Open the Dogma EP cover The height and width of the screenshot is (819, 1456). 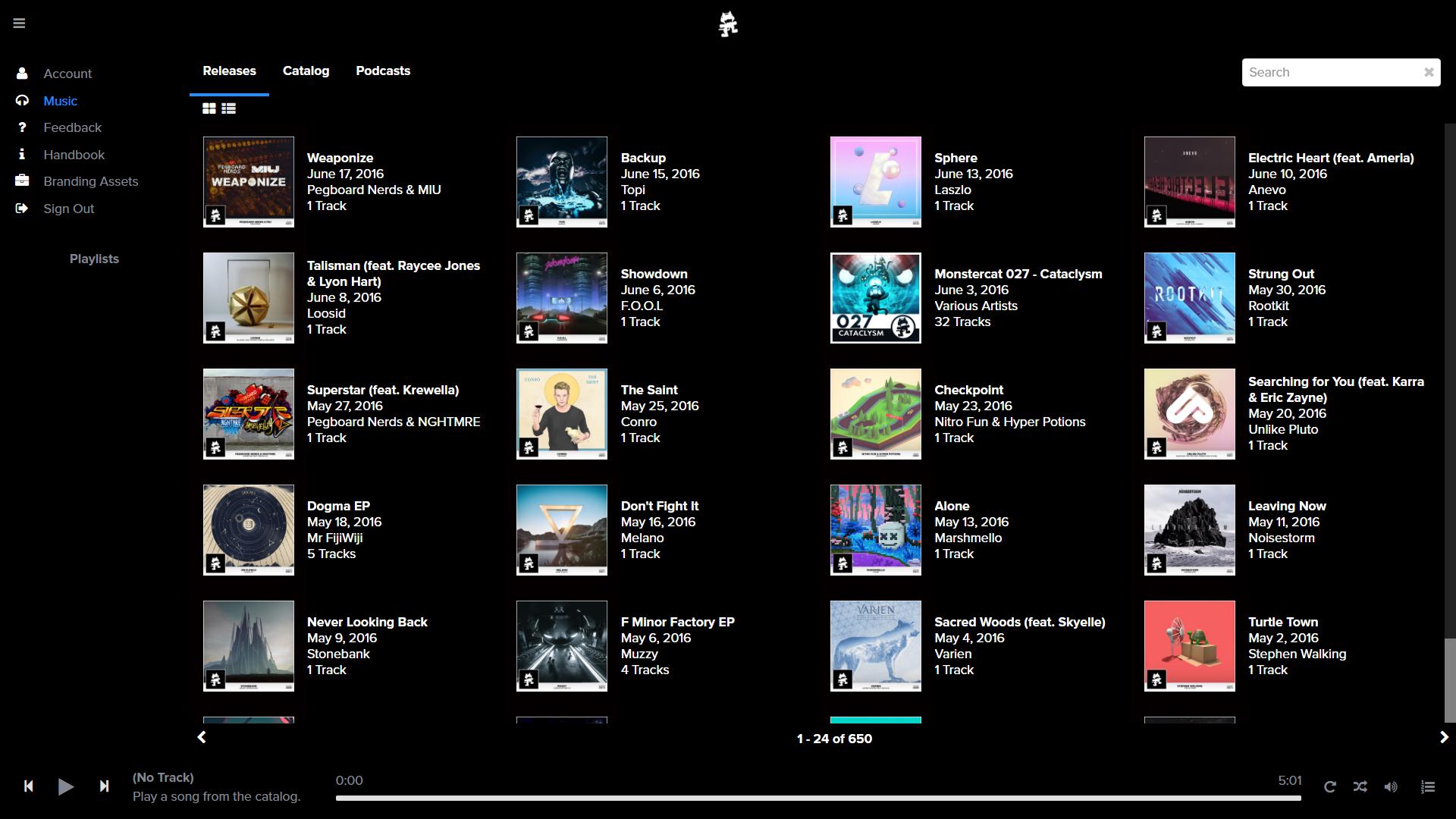[x=248, y=530]
